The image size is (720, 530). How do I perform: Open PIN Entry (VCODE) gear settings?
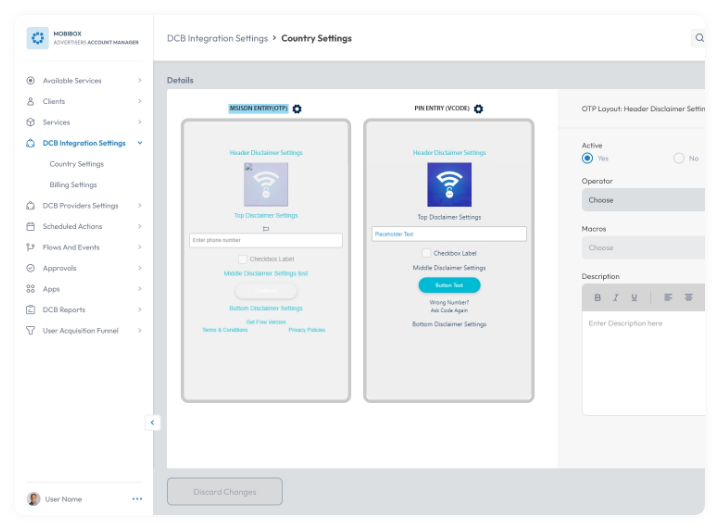478,109
